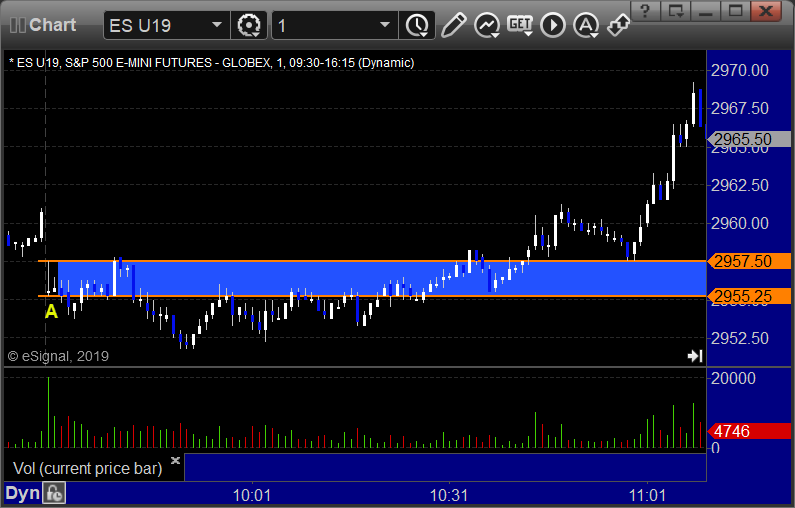Screen dimensions: 795x508
Task: Click the 20000 volume axis label
Action: (733, 378)
